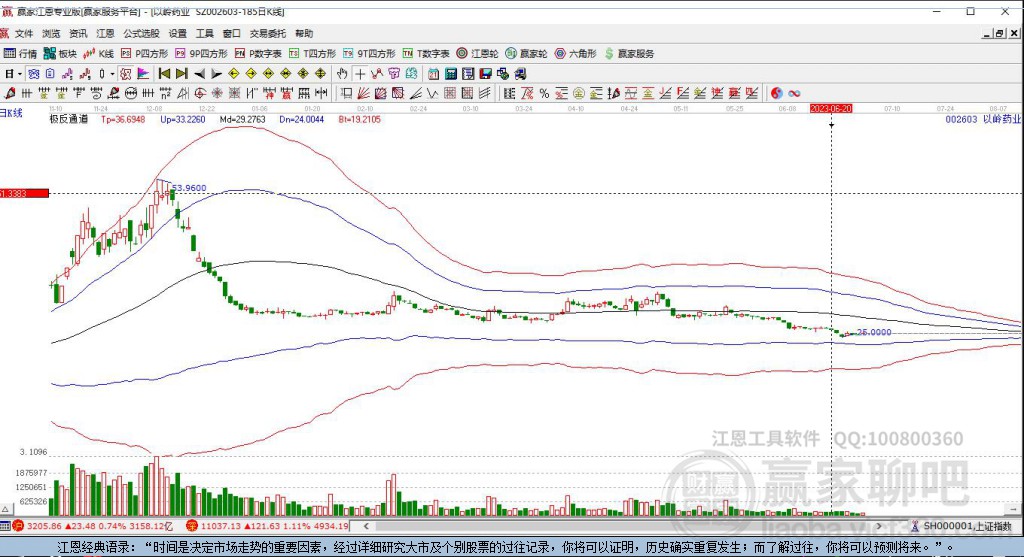Step chart left with black arrow

coord(199,74)
